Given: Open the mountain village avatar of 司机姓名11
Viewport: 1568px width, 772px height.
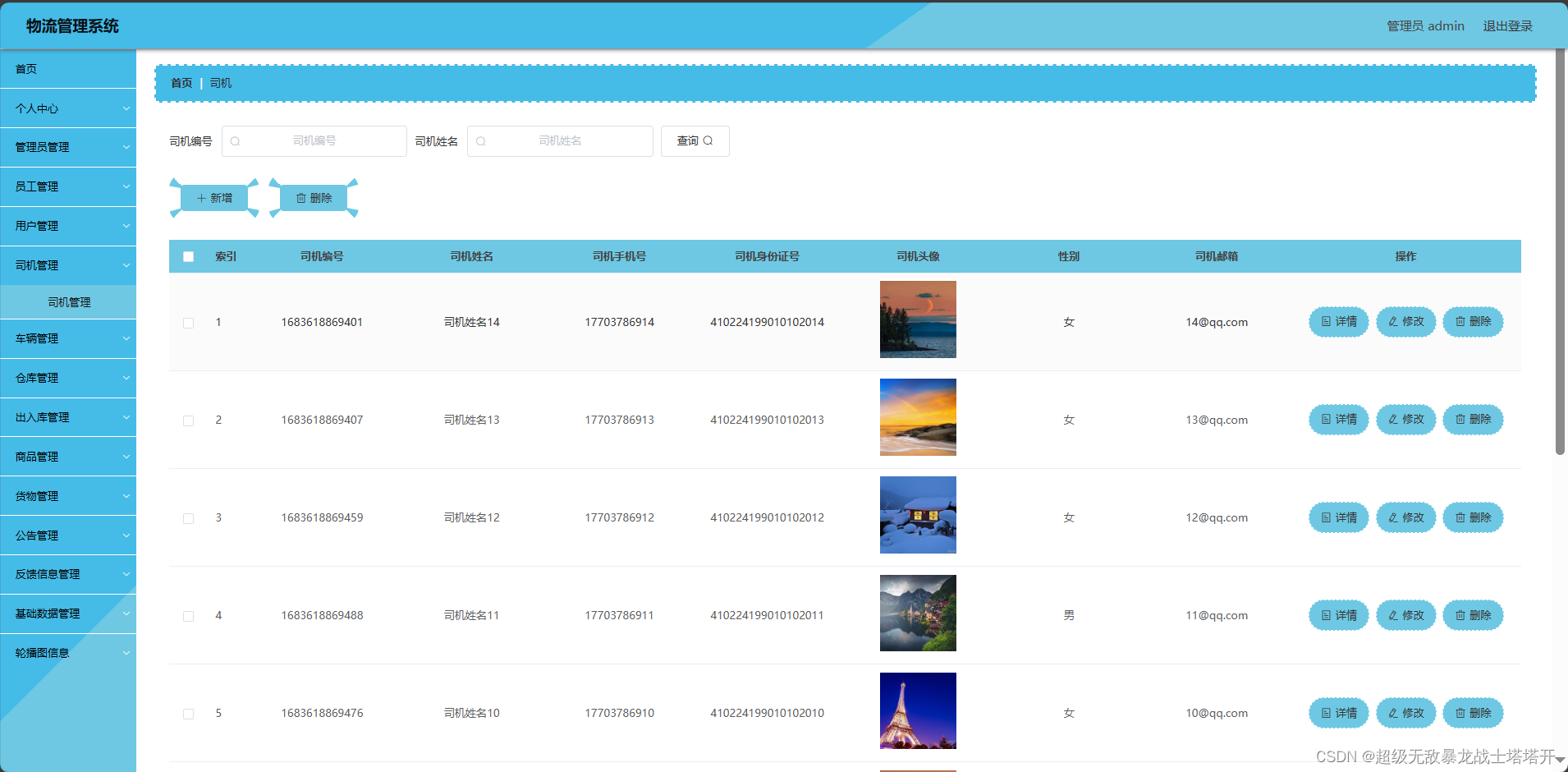Looking at the screenshot, I should tap(918, 613).
